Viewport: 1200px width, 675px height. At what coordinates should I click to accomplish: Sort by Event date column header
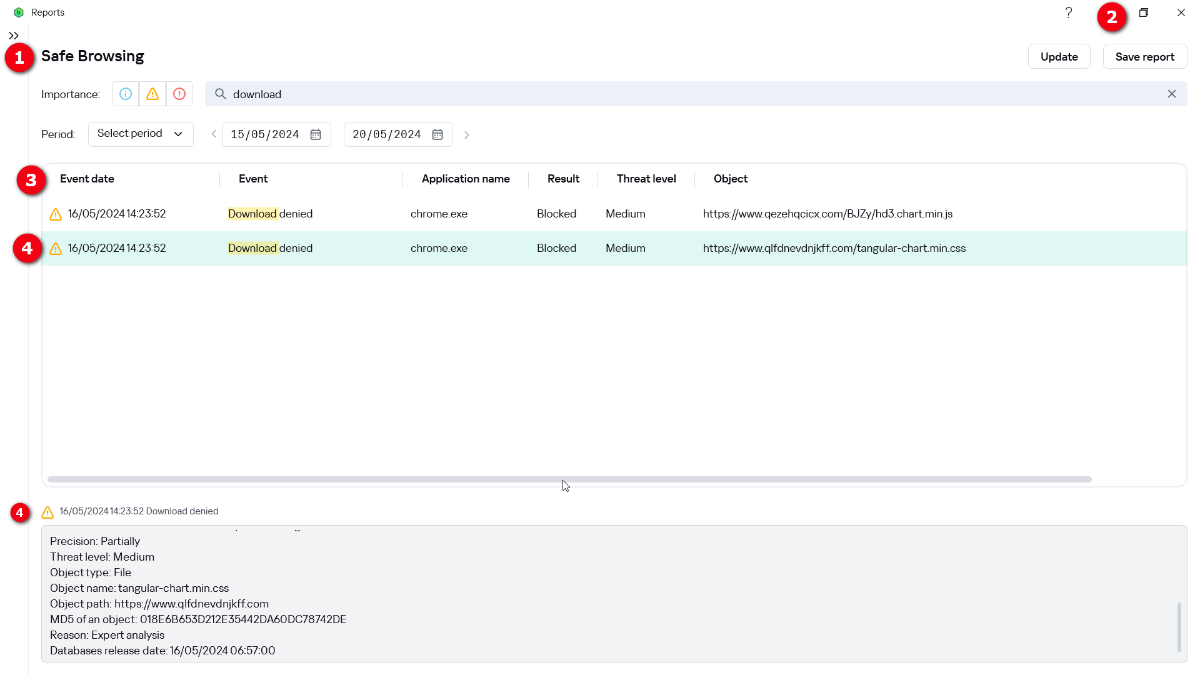(87, 179)
